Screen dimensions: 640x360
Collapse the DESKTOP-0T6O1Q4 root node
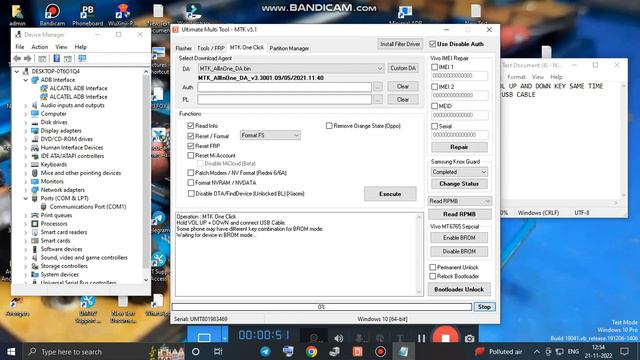[17, 71]
